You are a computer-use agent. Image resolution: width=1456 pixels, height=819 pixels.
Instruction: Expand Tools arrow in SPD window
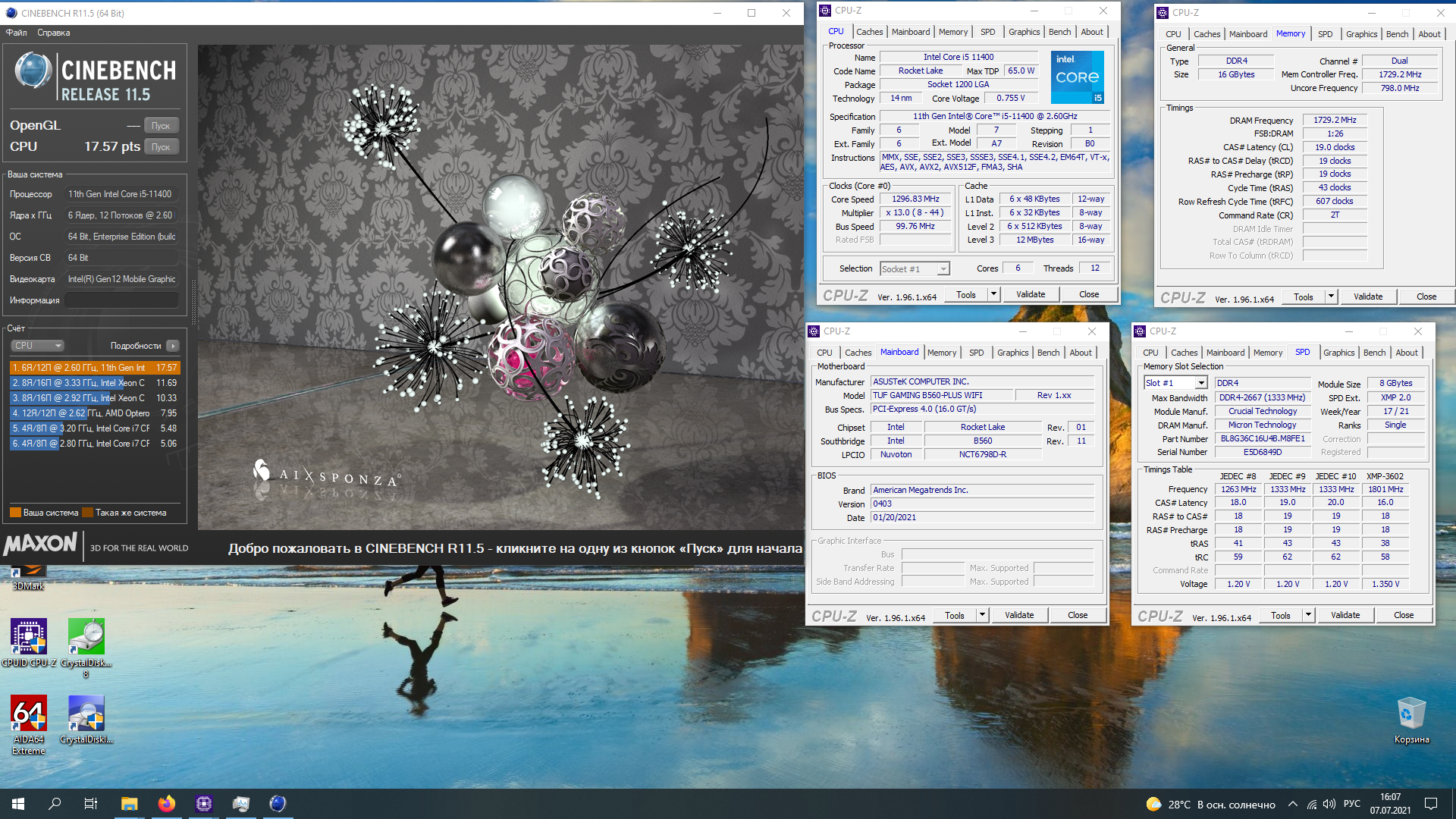point(1308,615)
